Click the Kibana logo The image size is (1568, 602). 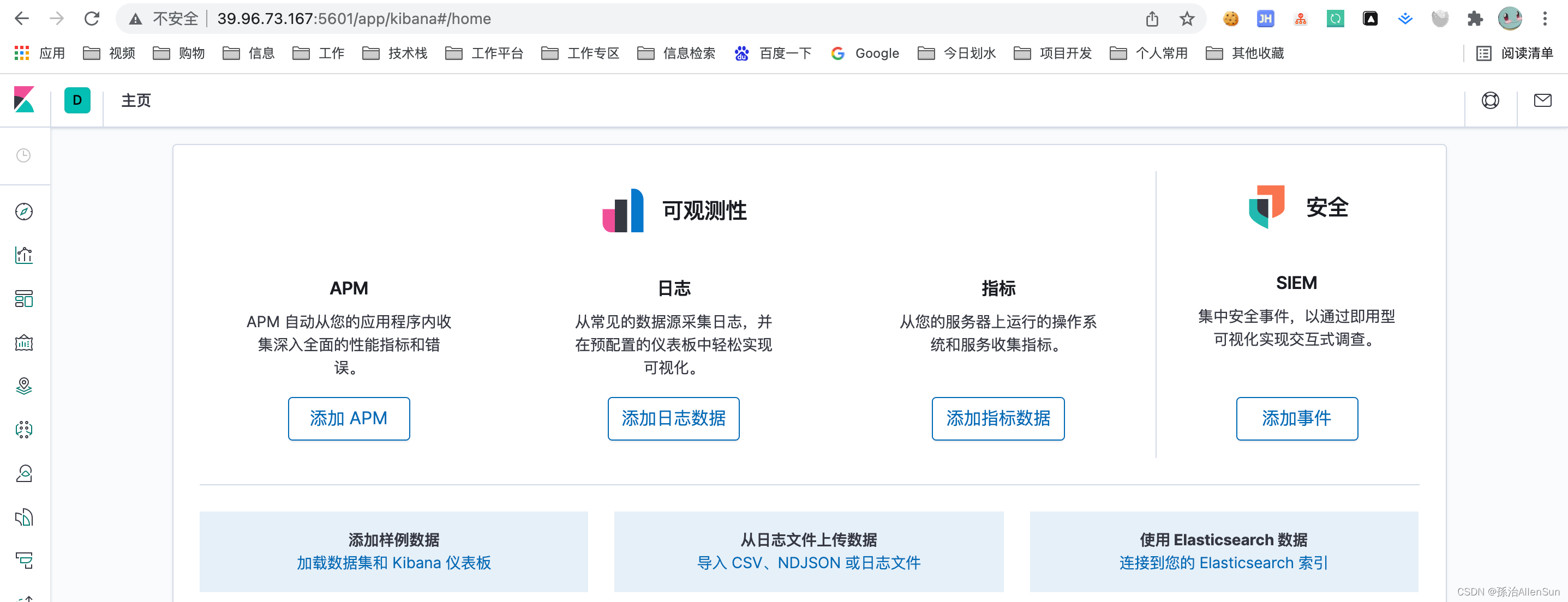25,100
